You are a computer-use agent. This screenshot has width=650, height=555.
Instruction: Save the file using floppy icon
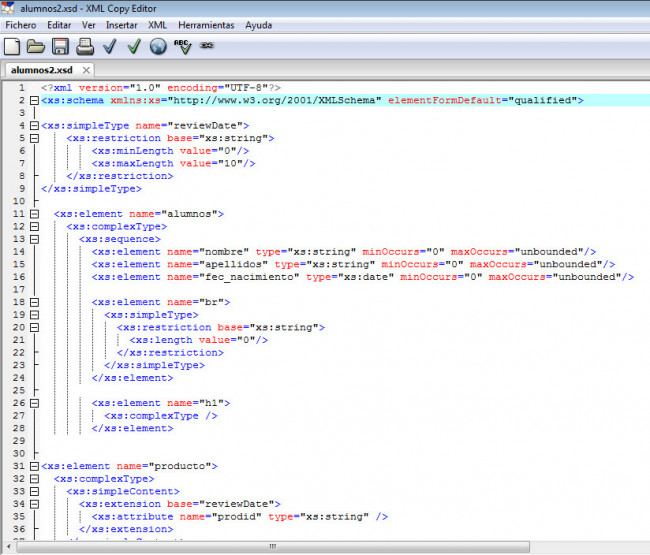[60, 46]
